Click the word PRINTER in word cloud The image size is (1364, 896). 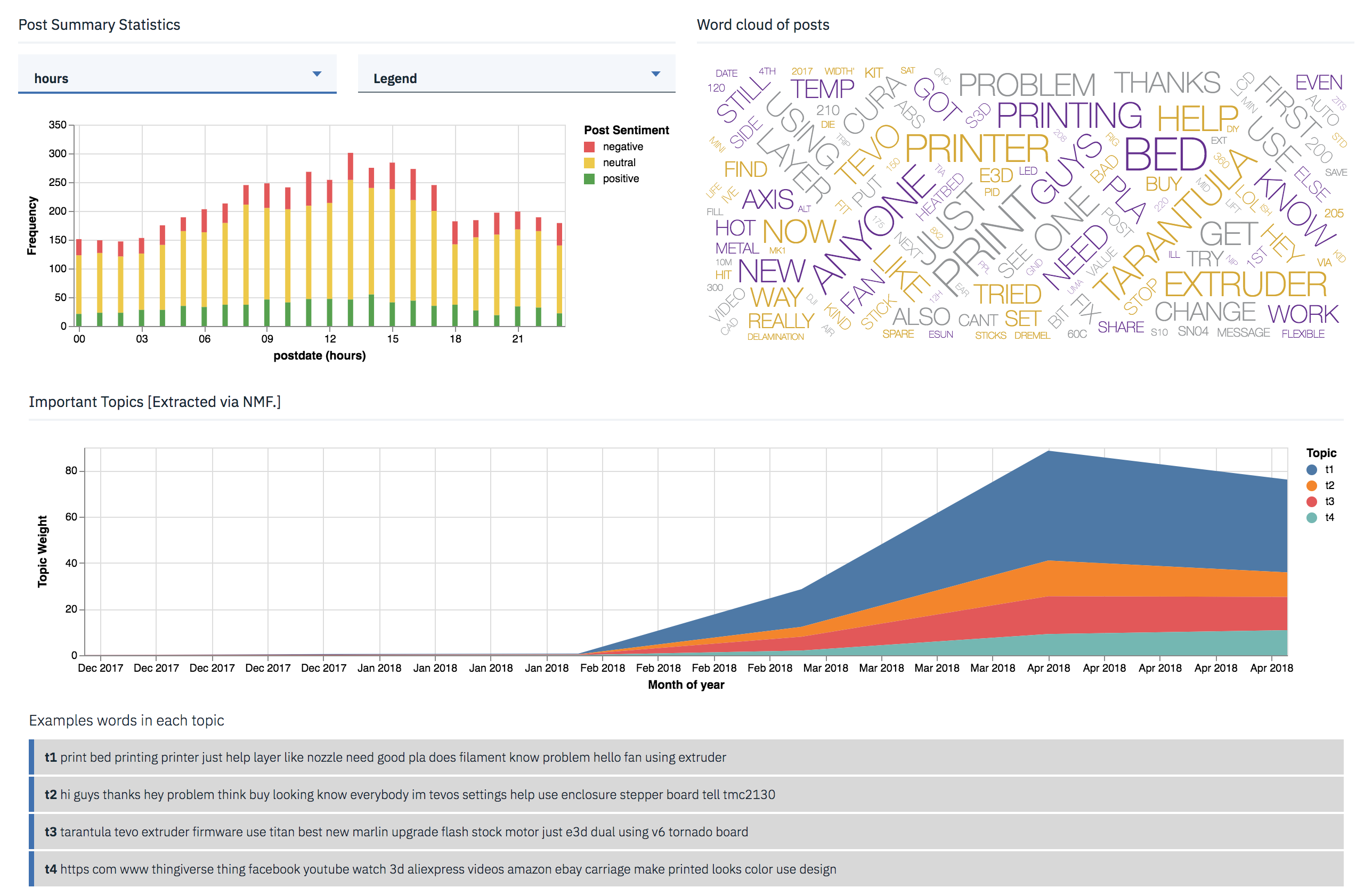tap(977, 149)
